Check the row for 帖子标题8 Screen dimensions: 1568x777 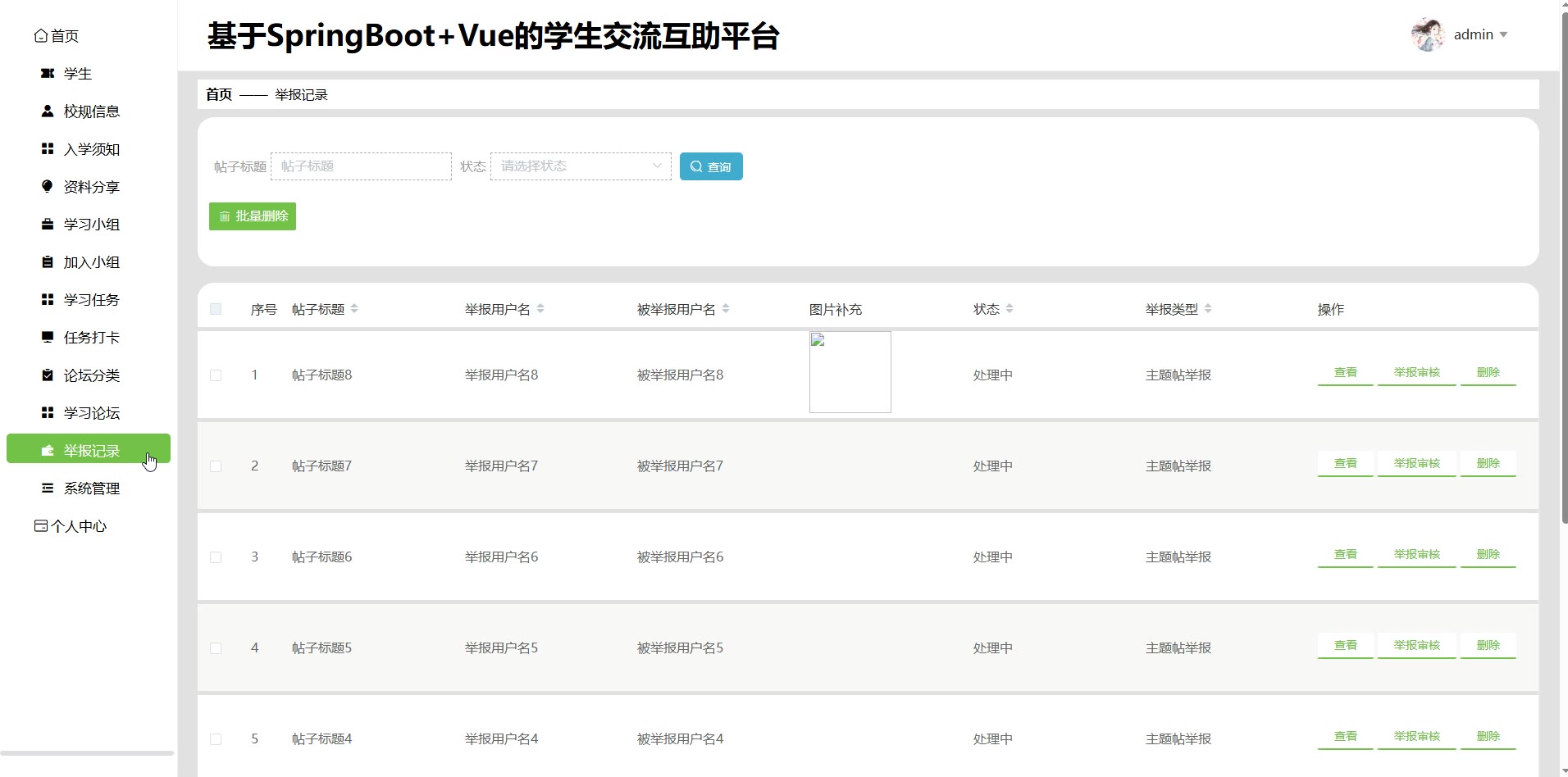[216, 375]
